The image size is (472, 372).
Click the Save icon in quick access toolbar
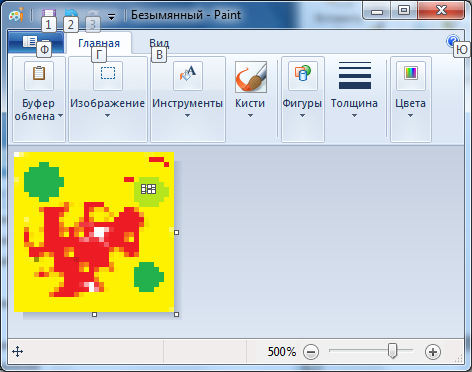[48, 14]
